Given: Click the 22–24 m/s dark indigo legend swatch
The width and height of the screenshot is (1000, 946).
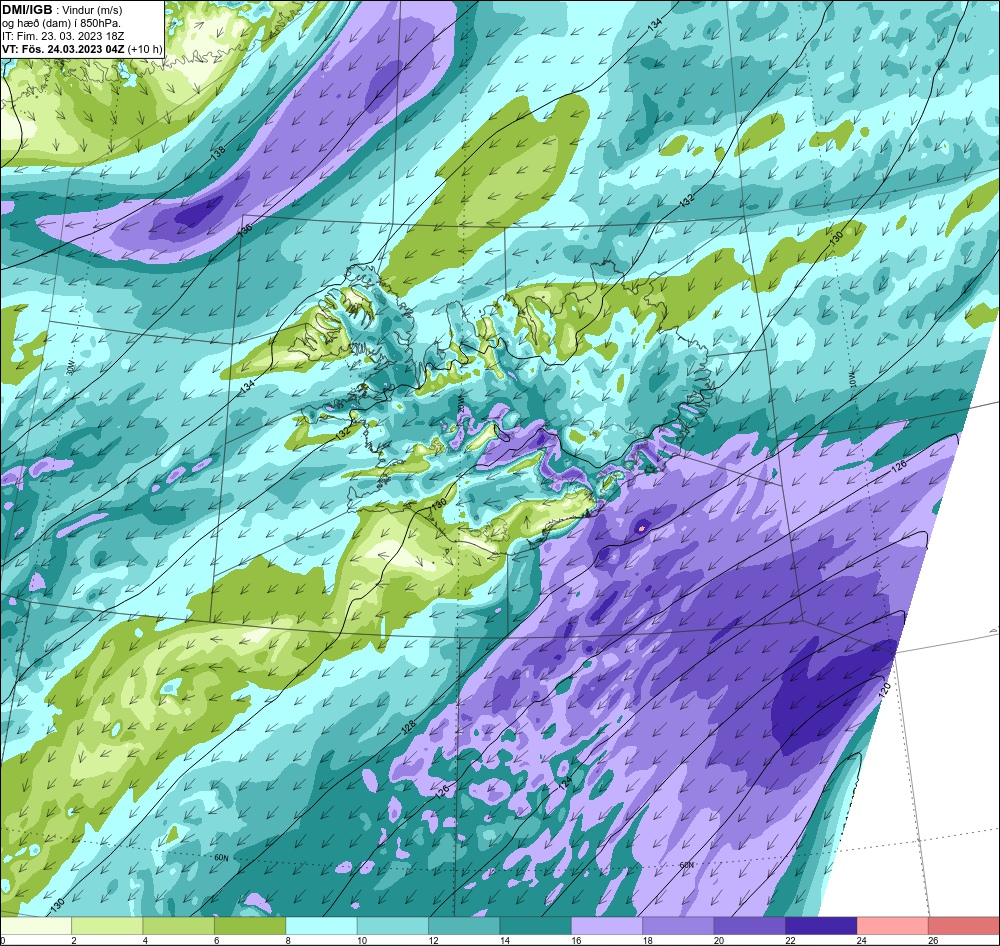Looking at the screenshot, I should (x=821, y=926).
